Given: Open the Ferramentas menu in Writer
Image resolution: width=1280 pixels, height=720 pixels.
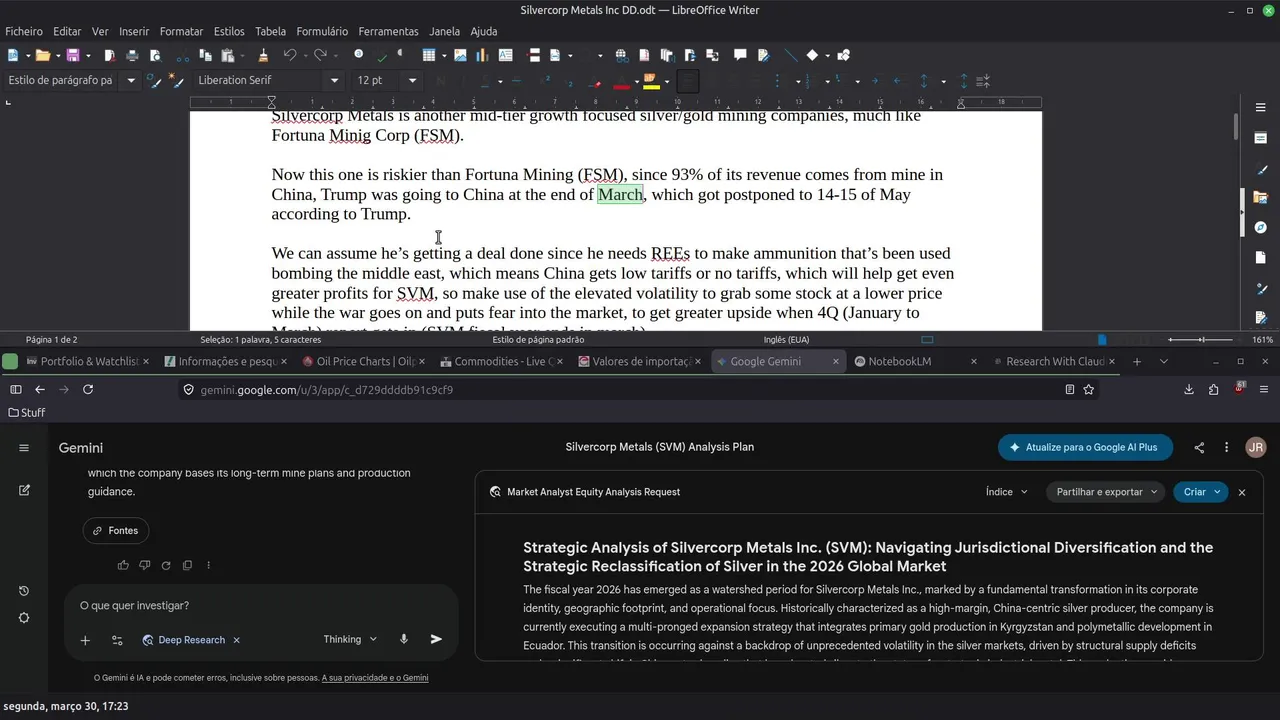Looking at the screenshot, I should [x=388, y=32].
